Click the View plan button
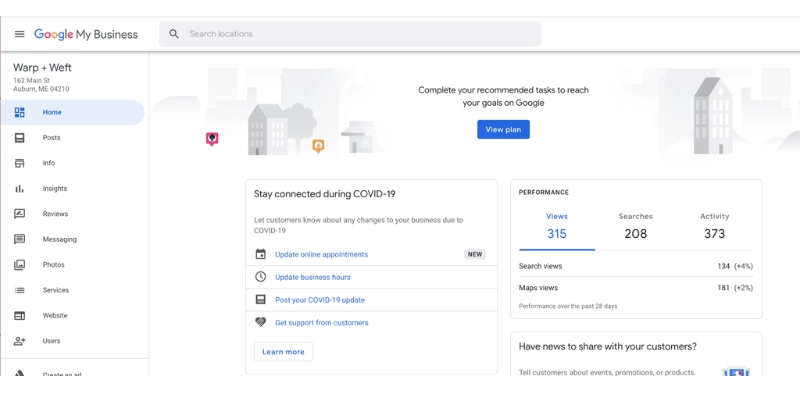Screen dimensions: 800x400 point(503,130)
